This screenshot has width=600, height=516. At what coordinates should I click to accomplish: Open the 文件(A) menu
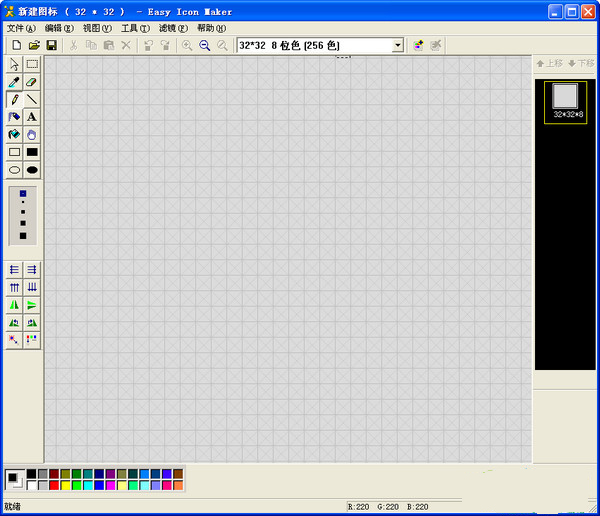(21, 28)
